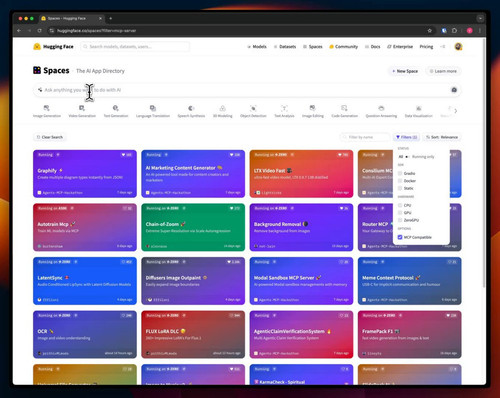Open the FLUX LoRA DLC space card

coord(193,334)
